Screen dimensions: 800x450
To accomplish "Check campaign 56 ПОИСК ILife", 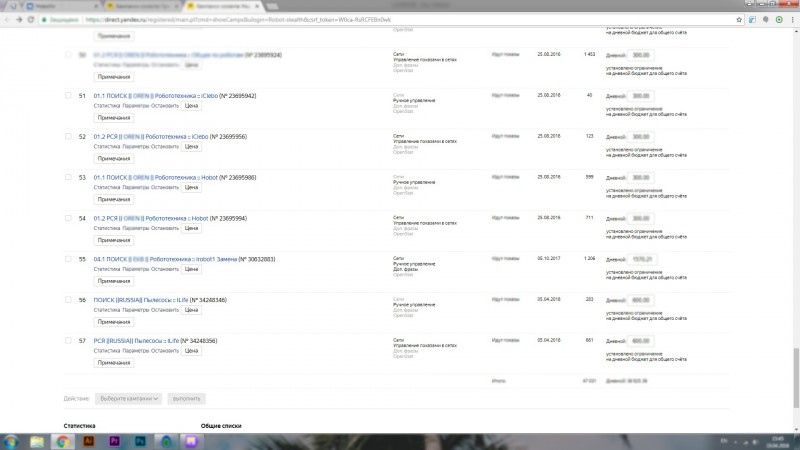I will coord(68,299).
